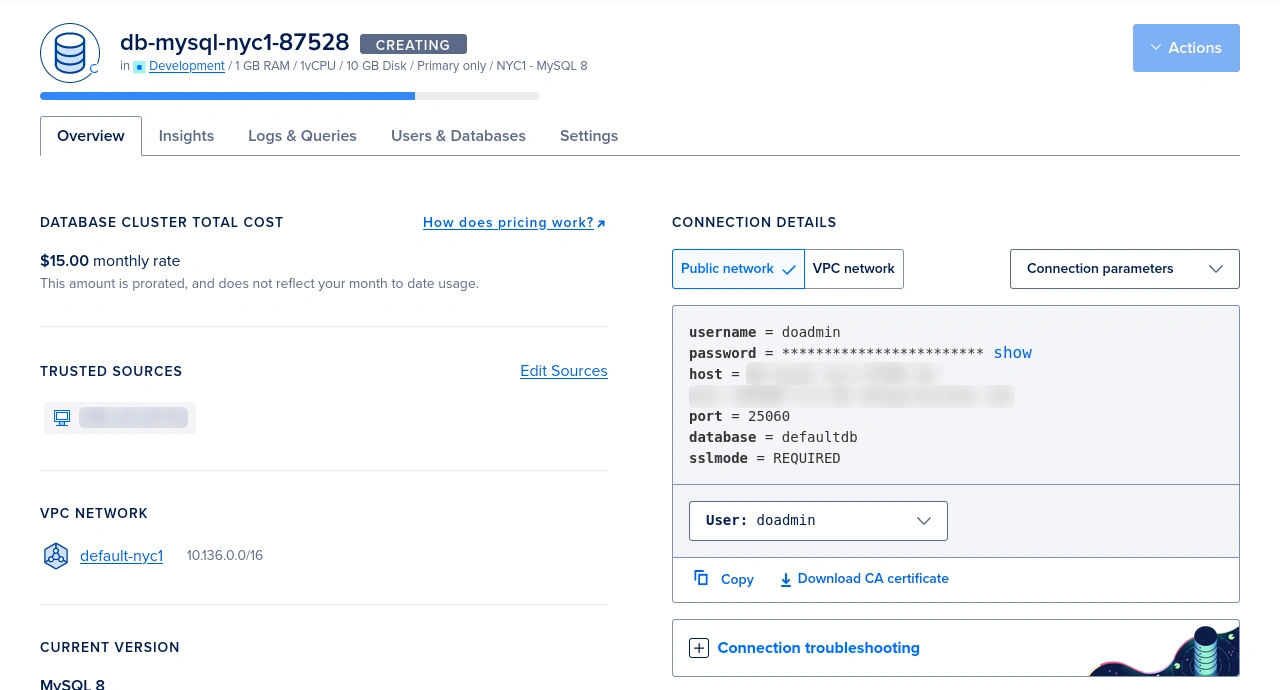Click the download arrow icon for the CA certificate

[x=786, y=579]
